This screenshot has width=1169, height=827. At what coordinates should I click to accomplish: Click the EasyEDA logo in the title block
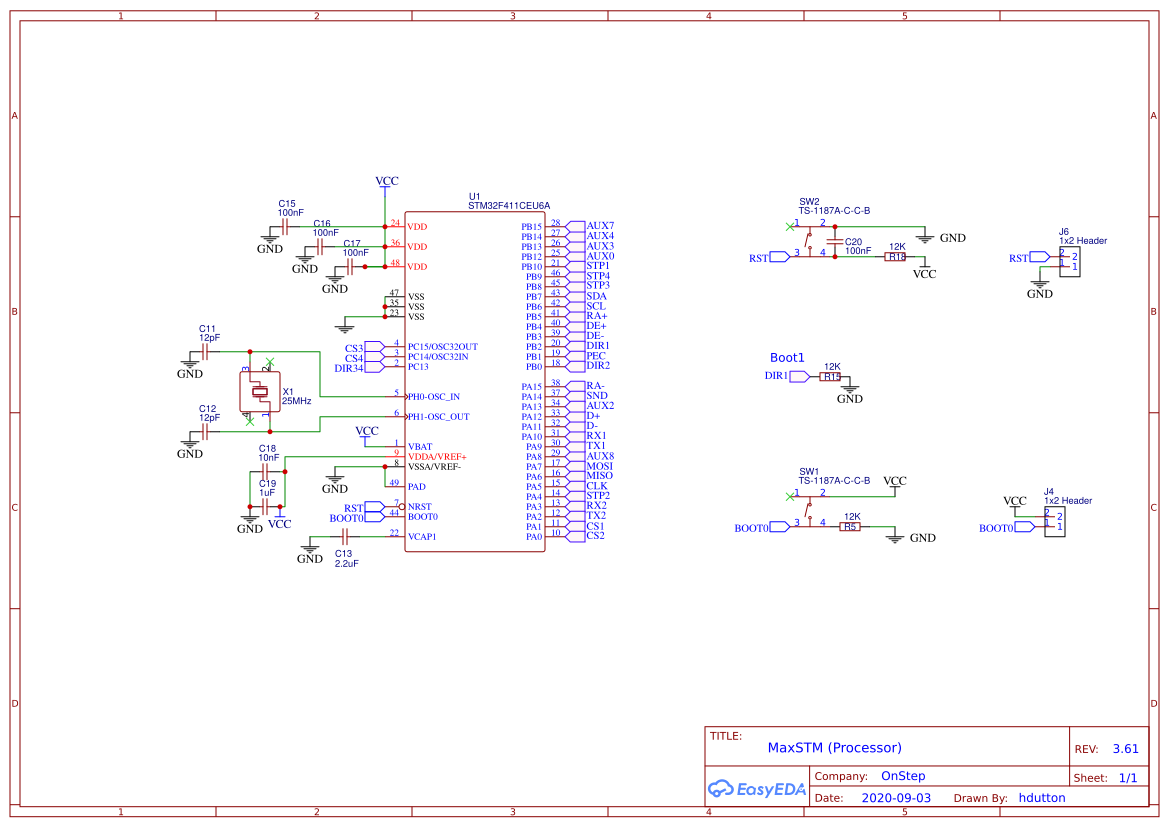pos(755,789)
